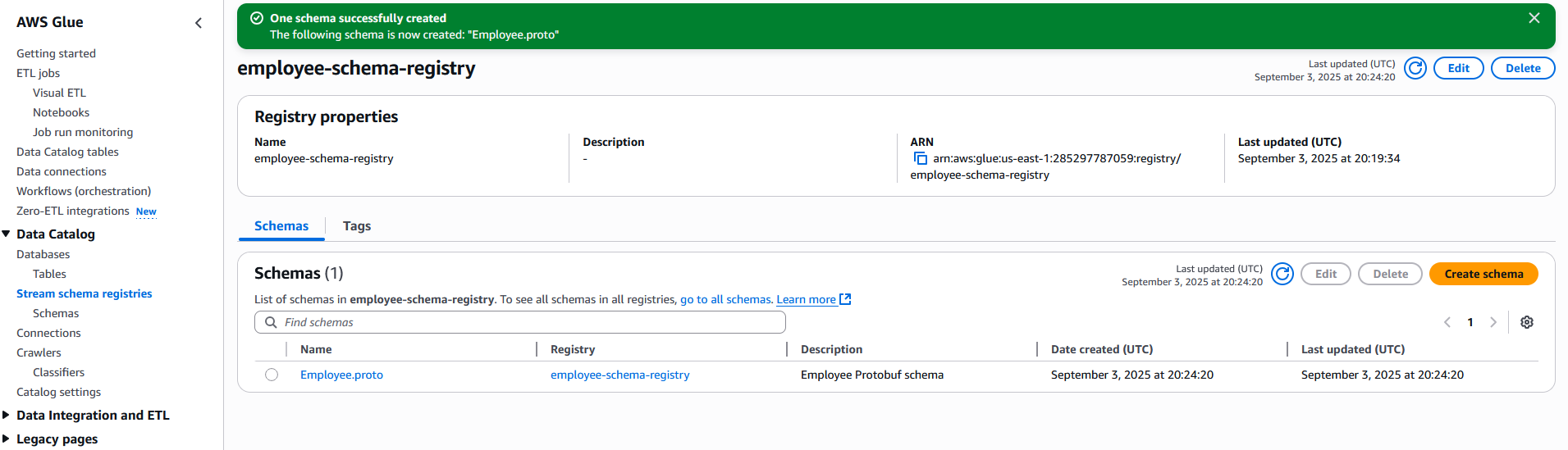Viewport: 1568px width, 450px height.
Task: Focus the Find schemas search field
Action: (x=525, y=322)
